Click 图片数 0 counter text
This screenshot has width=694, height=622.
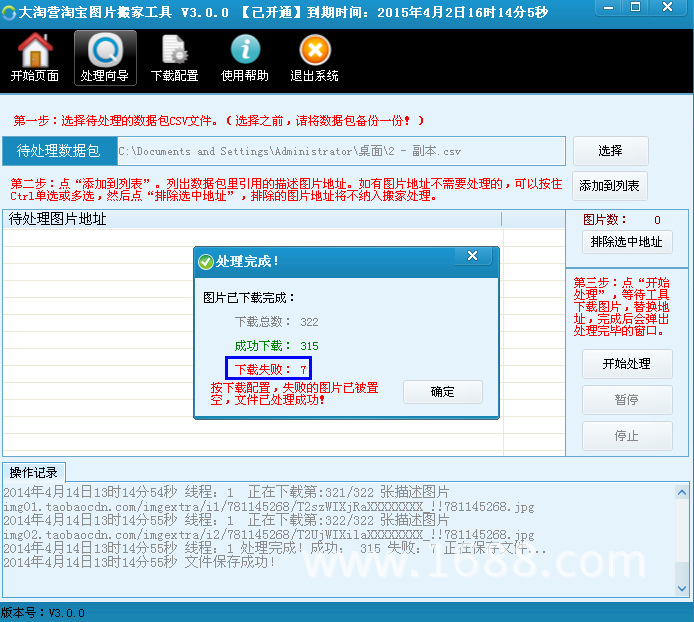point(621,220)
